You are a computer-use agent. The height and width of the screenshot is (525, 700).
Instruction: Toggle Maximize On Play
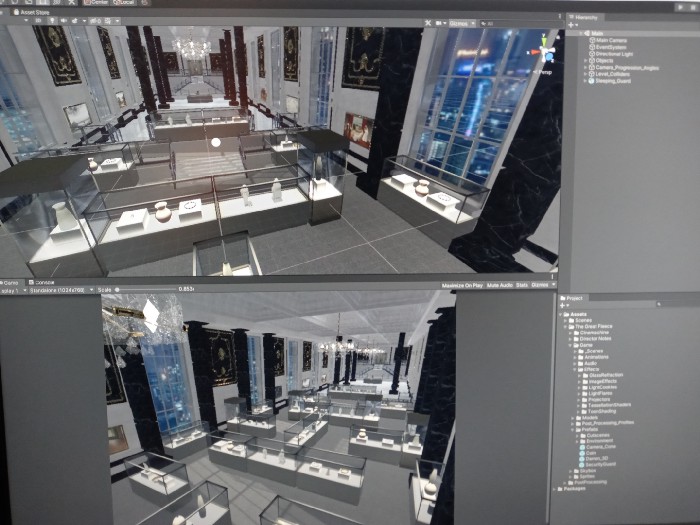[x=463, y=285]
